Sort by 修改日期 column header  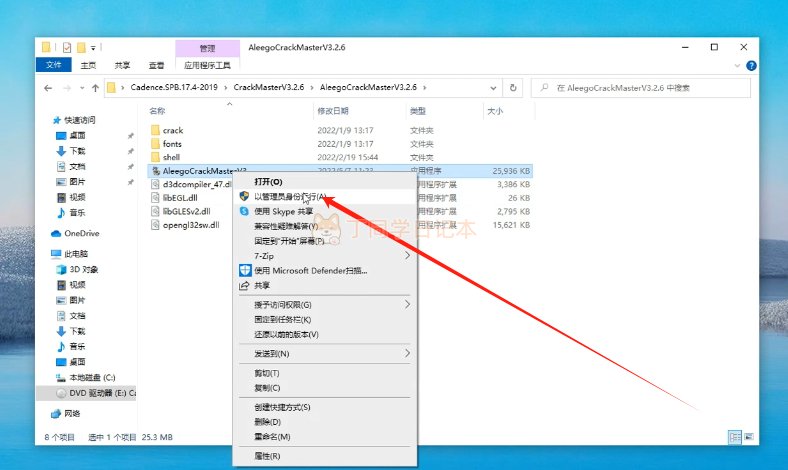pos(333,111)
